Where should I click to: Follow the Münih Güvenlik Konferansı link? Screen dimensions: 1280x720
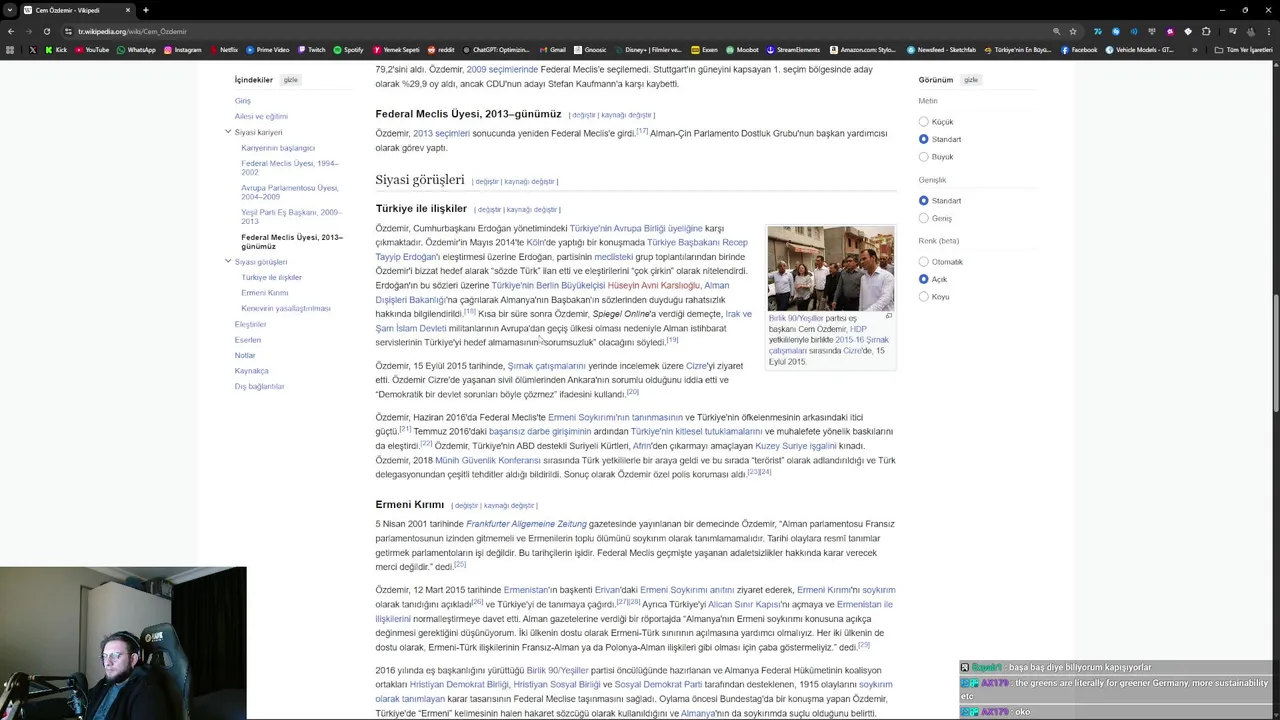488,460
